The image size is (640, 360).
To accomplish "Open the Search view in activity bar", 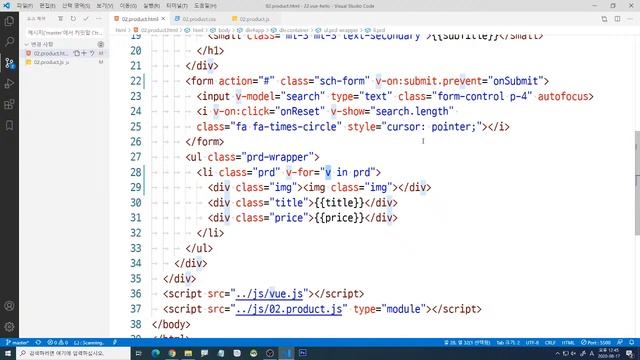I will pos(9,41).
